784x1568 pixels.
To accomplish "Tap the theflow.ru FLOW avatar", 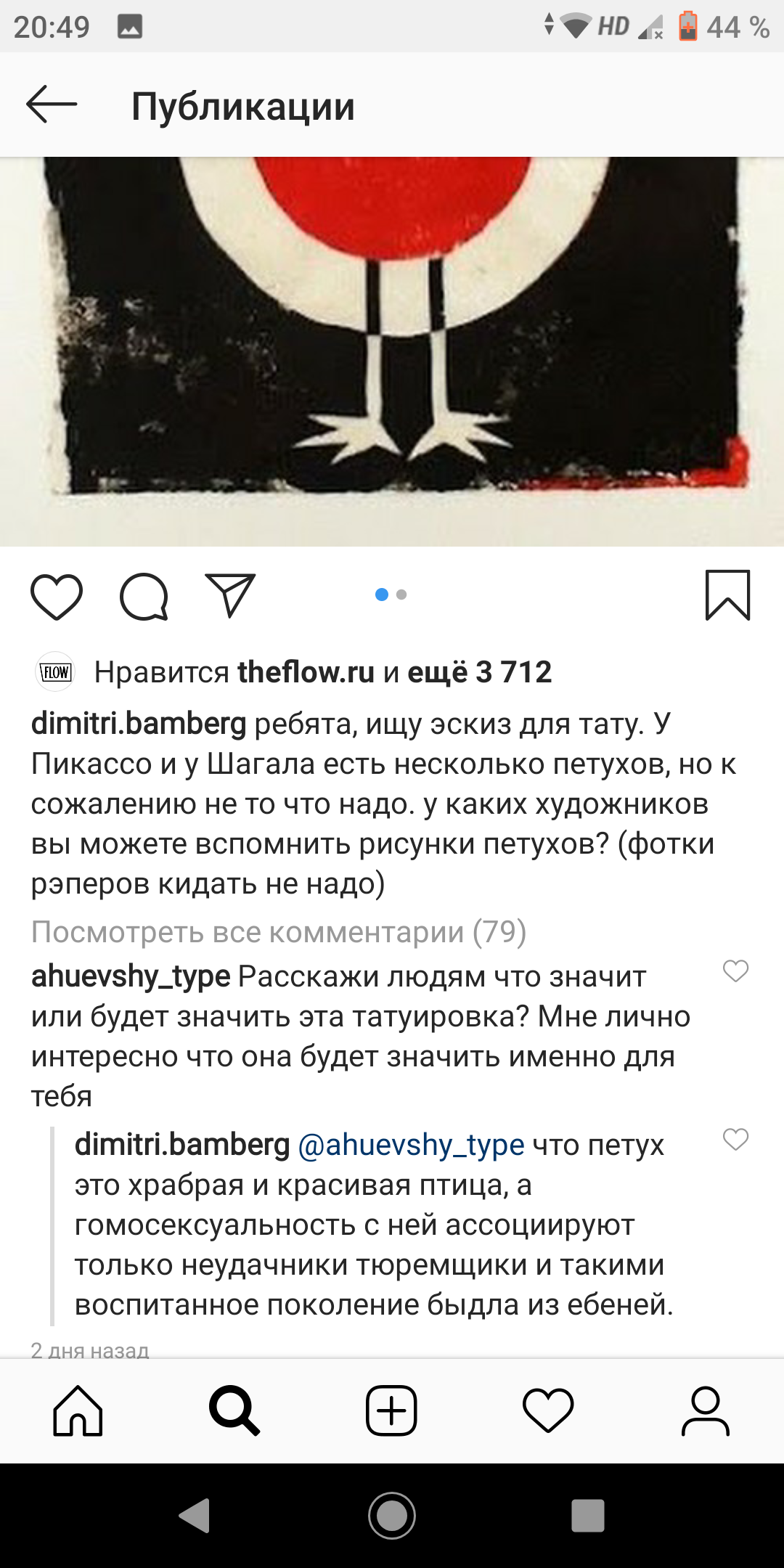I will (x=55, y=672).
